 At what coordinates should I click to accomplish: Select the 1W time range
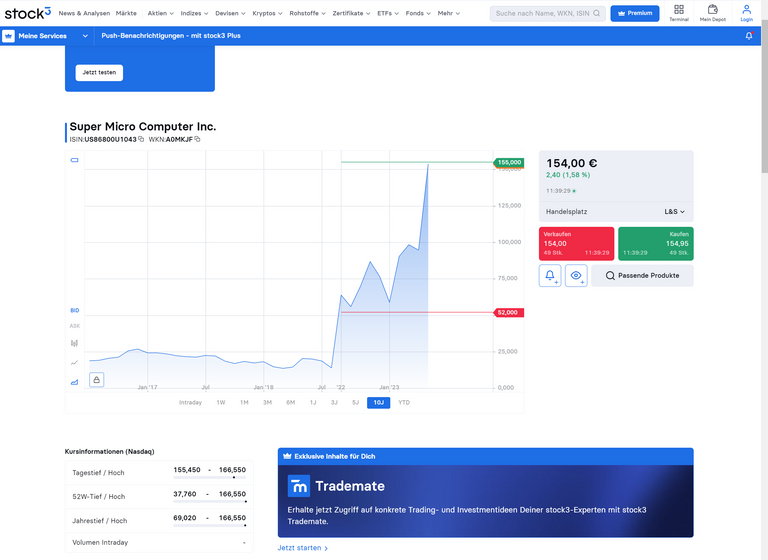coord(221,403)
